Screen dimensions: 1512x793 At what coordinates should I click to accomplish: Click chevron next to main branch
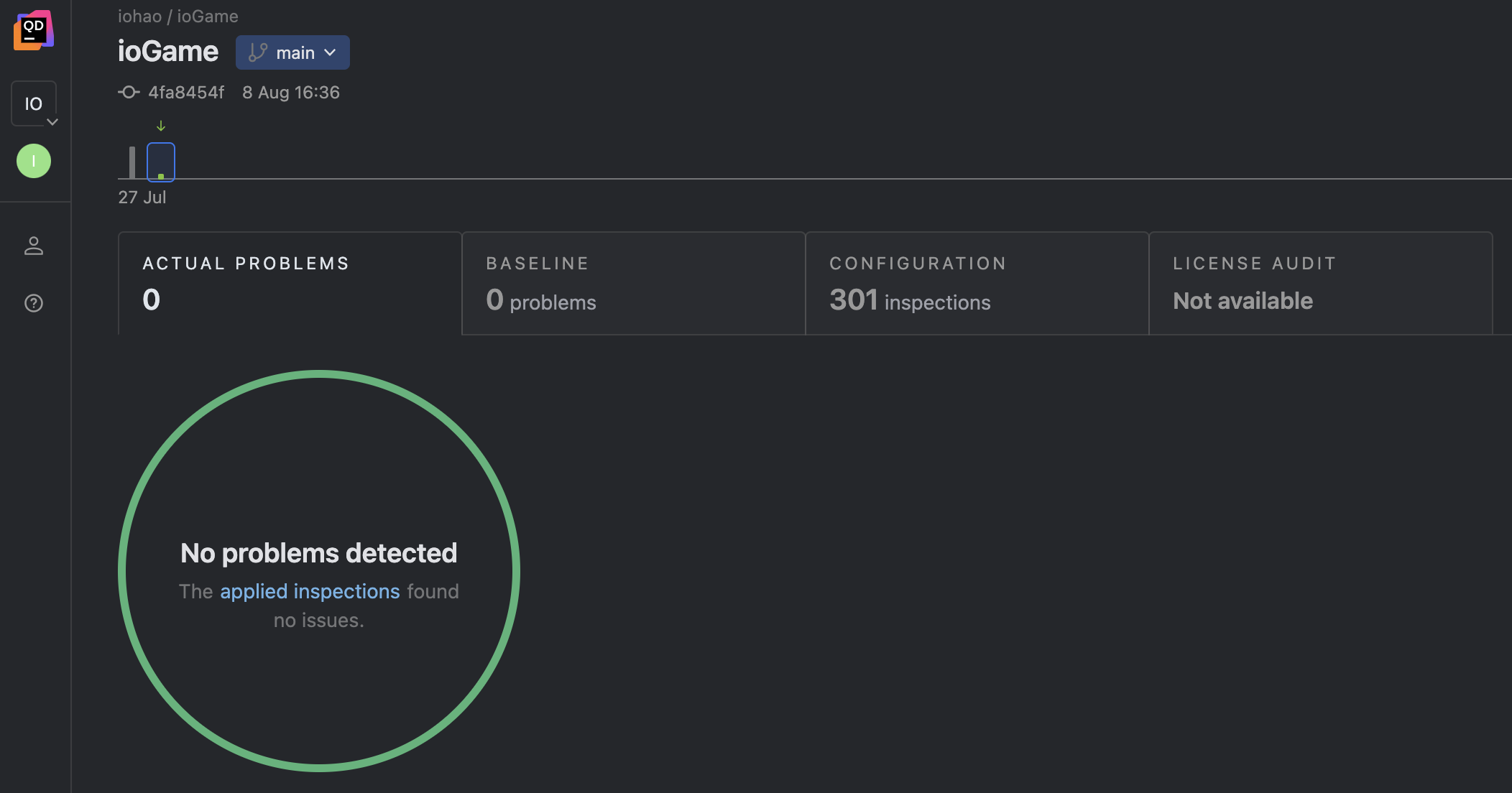pyautogui.click(x=331, y=52)
